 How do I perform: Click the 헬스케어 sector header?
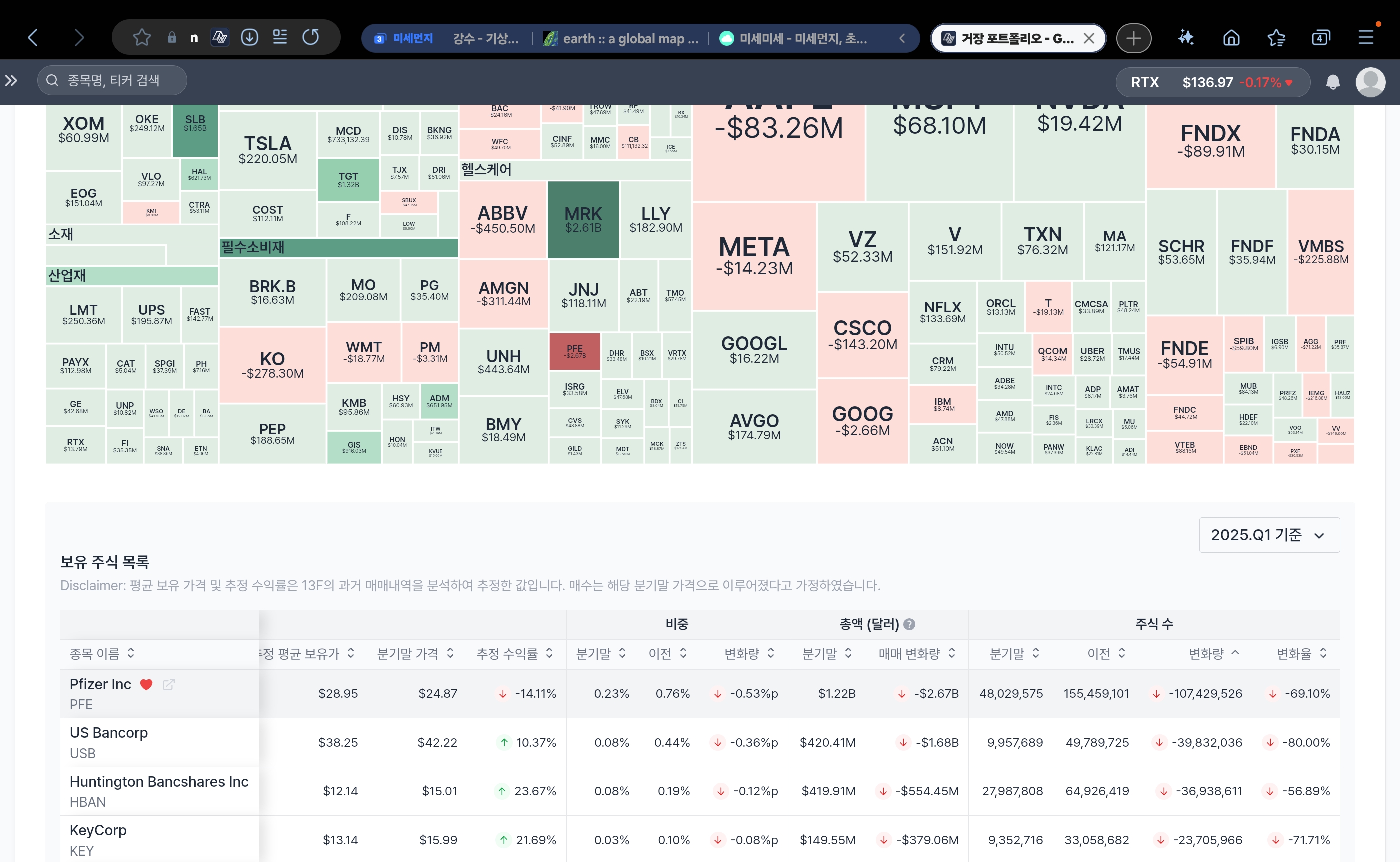pyautogui.click(x=575, y=170)
